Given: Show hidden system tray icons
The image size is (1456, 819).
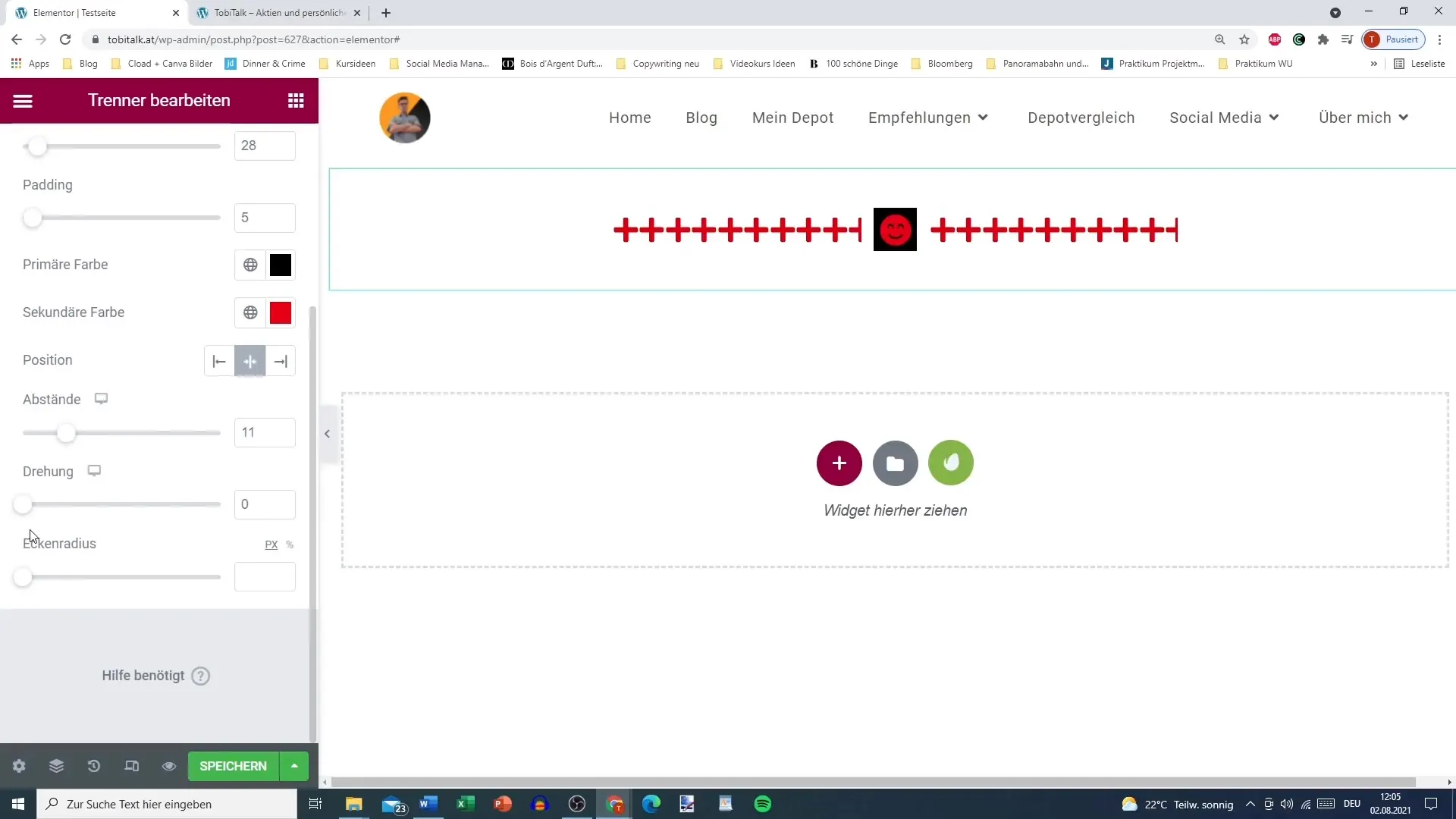Looking at the screenshot, I should 1250,804.
